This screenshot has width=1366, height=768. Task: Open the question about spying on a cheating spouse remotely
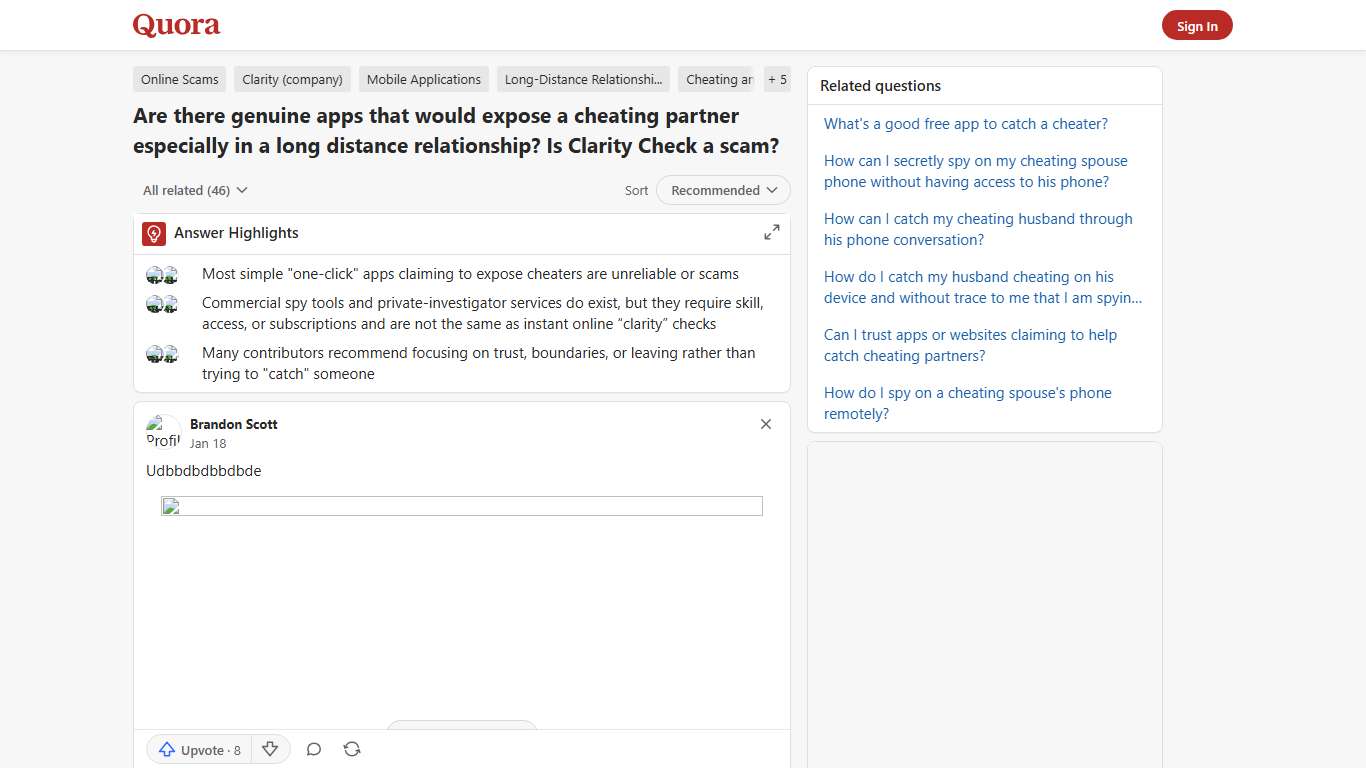pyautogui.click(x=967, y=403)
